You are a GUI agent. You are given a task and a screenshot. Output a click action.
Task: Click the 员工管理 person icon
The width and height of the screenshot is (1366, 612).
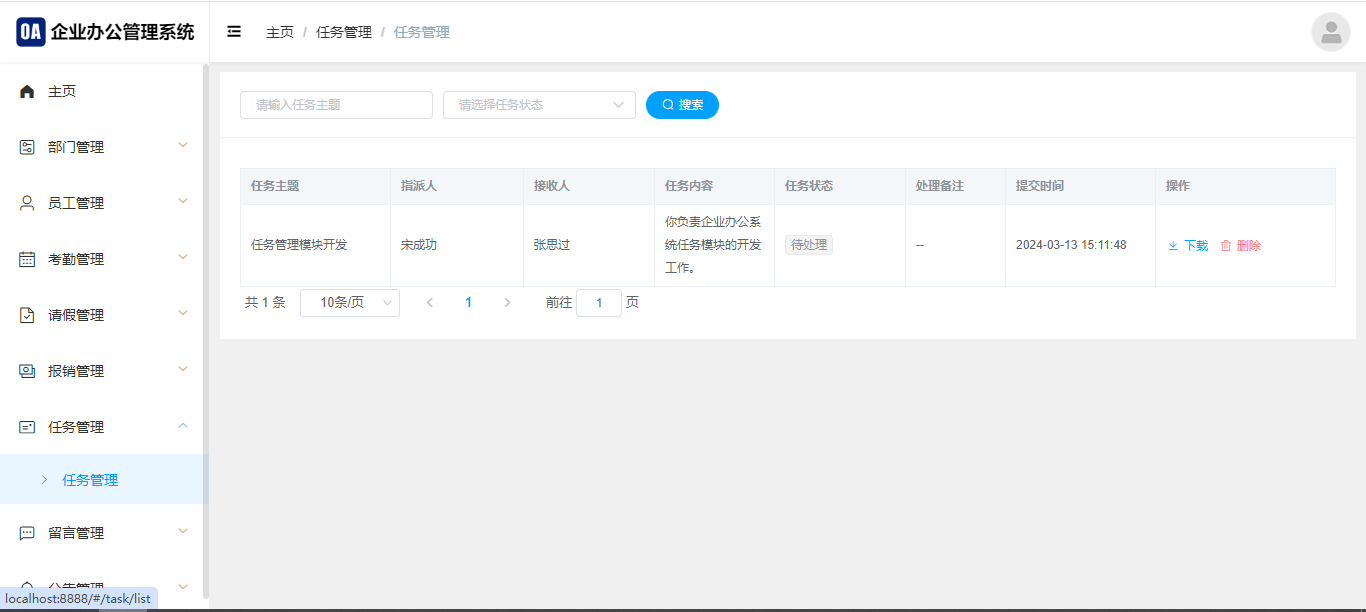pos(27,203)
